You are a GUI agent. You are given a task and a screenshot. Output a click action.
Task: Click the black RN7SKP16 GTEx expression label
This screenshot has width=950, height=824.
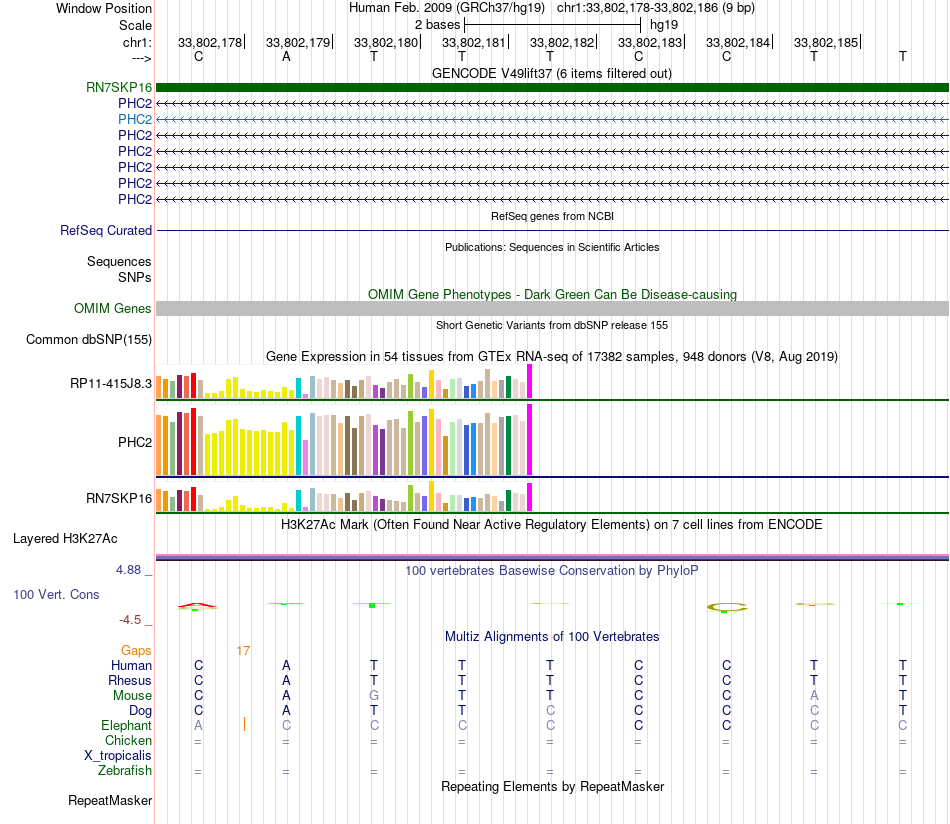[x=119, y=498]
